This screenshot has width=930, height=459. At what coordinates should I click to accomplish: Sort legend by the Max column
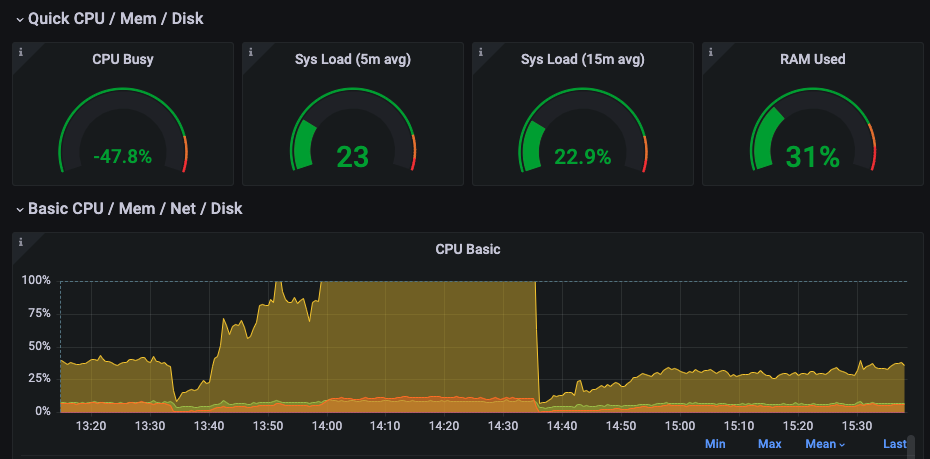coord(769,444)
